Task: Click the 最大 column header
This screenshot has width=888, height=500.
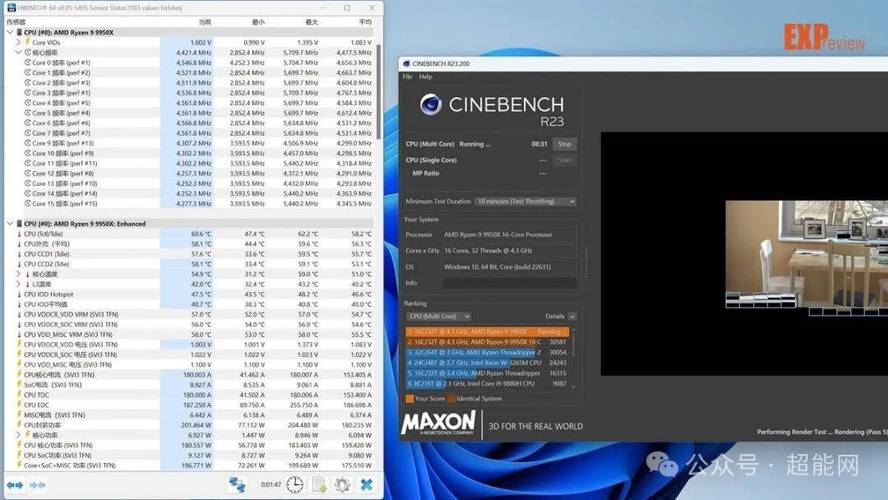Action: tap(311, 22)
